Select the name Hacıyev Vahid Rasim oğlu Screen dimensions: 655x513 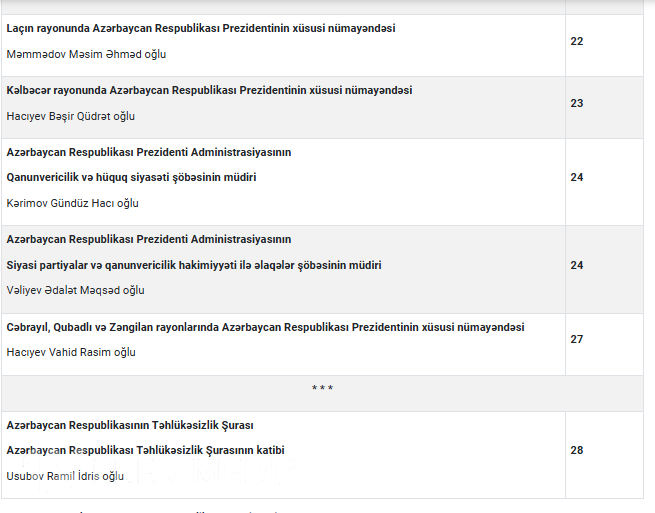click(71, 352)
